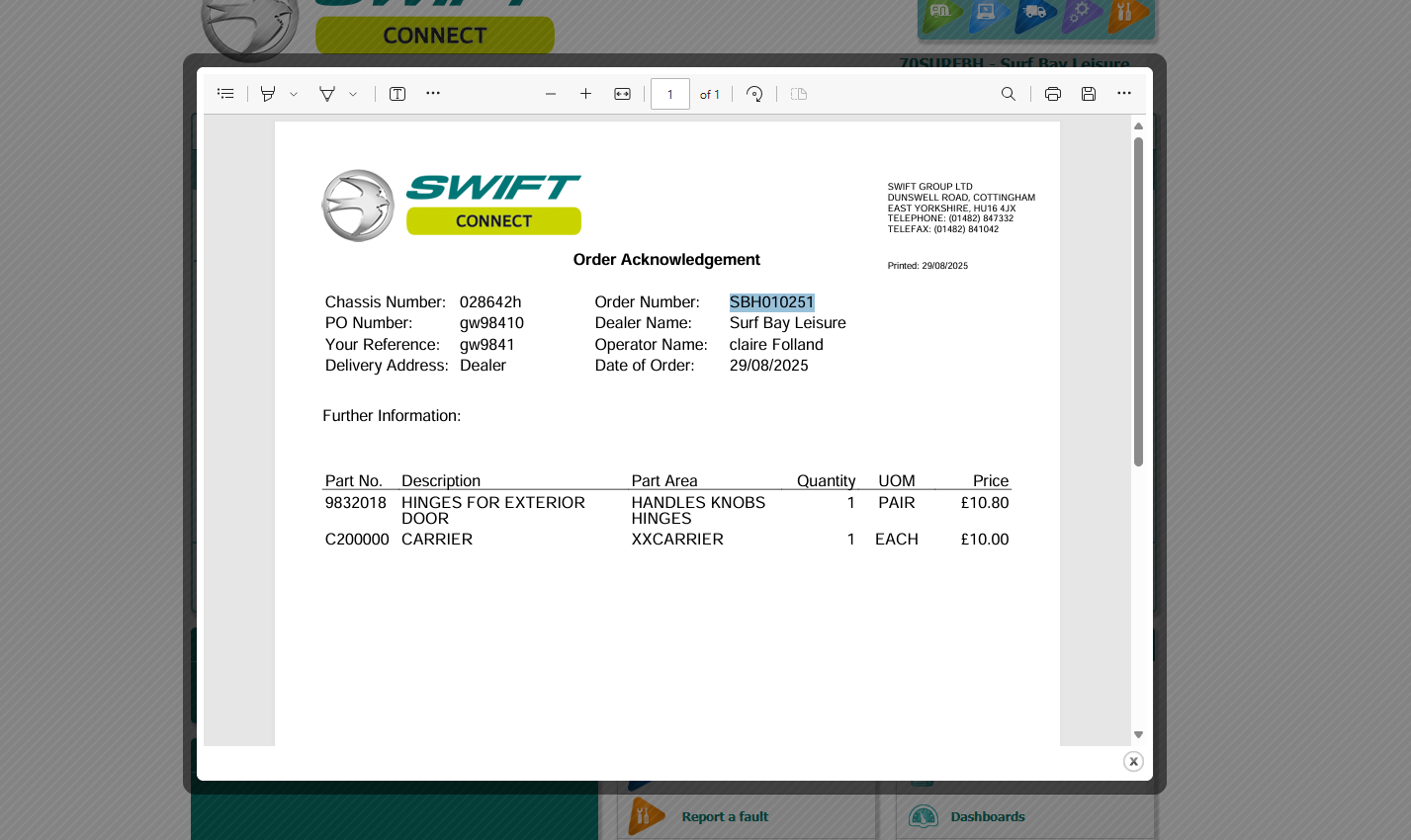The height and width of the screenshot is (840, 1411).
Task: Expand the draw tool options chevron
Action: [353, 95]
